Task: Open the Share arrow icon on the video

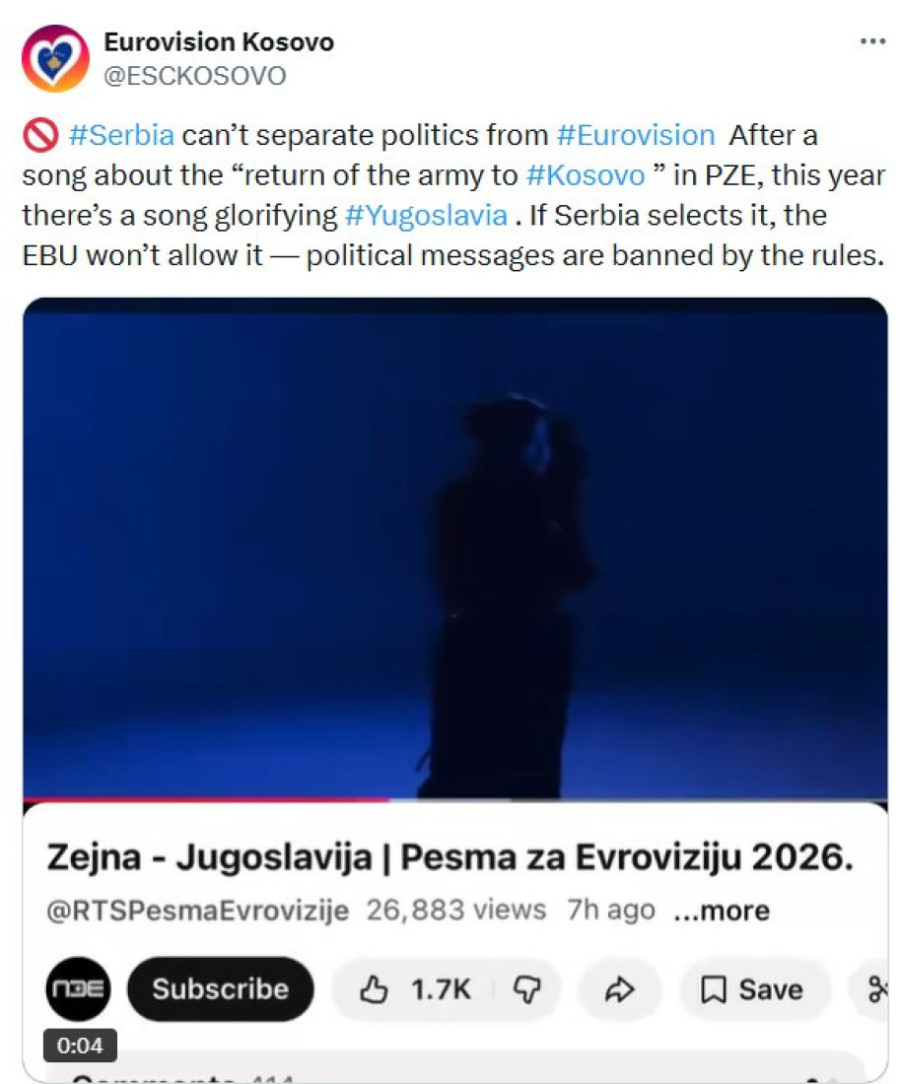Action: (x=620, y=989)
